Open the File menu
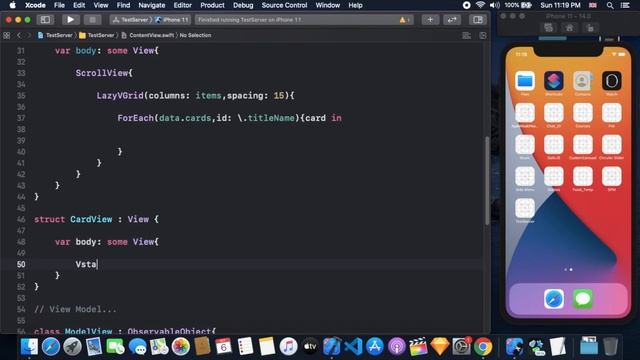 point(59,5)
